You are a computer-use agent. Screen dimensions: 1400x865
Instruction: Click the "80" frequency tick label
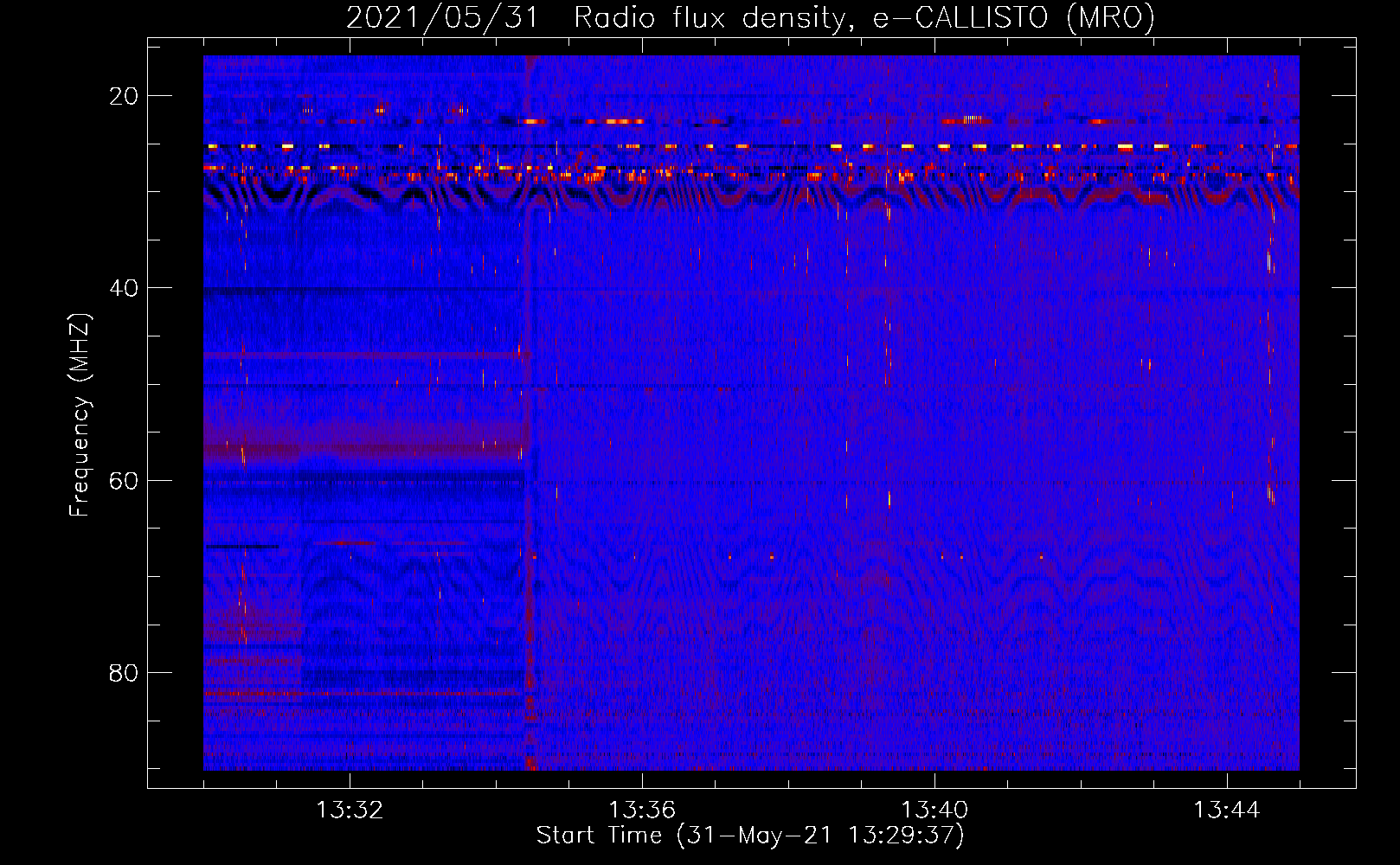pos(125,672)
